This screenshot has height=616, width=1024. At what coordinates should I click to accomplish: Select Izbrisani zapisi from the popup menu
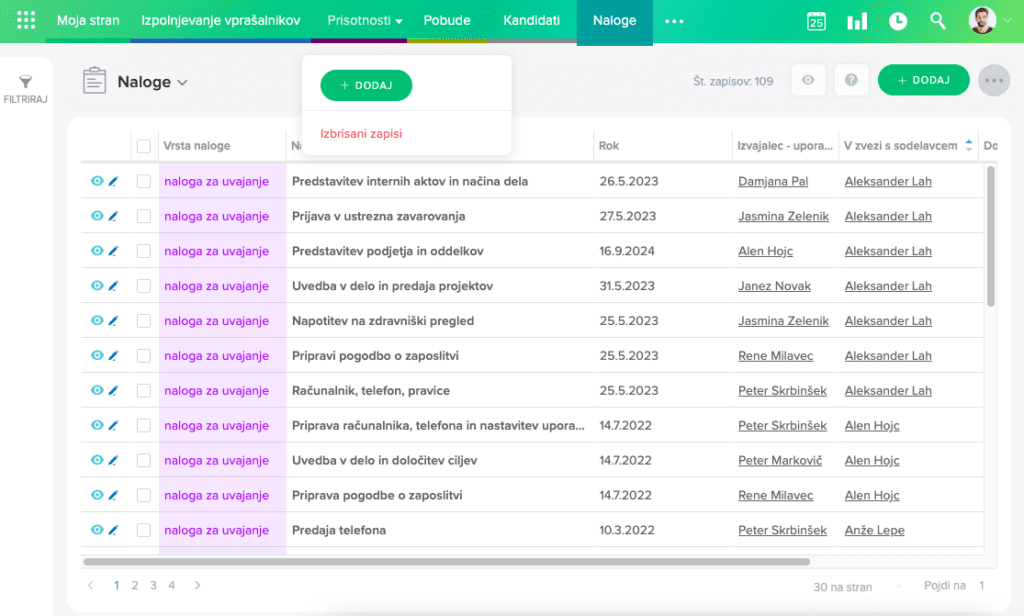coord(361,133)
